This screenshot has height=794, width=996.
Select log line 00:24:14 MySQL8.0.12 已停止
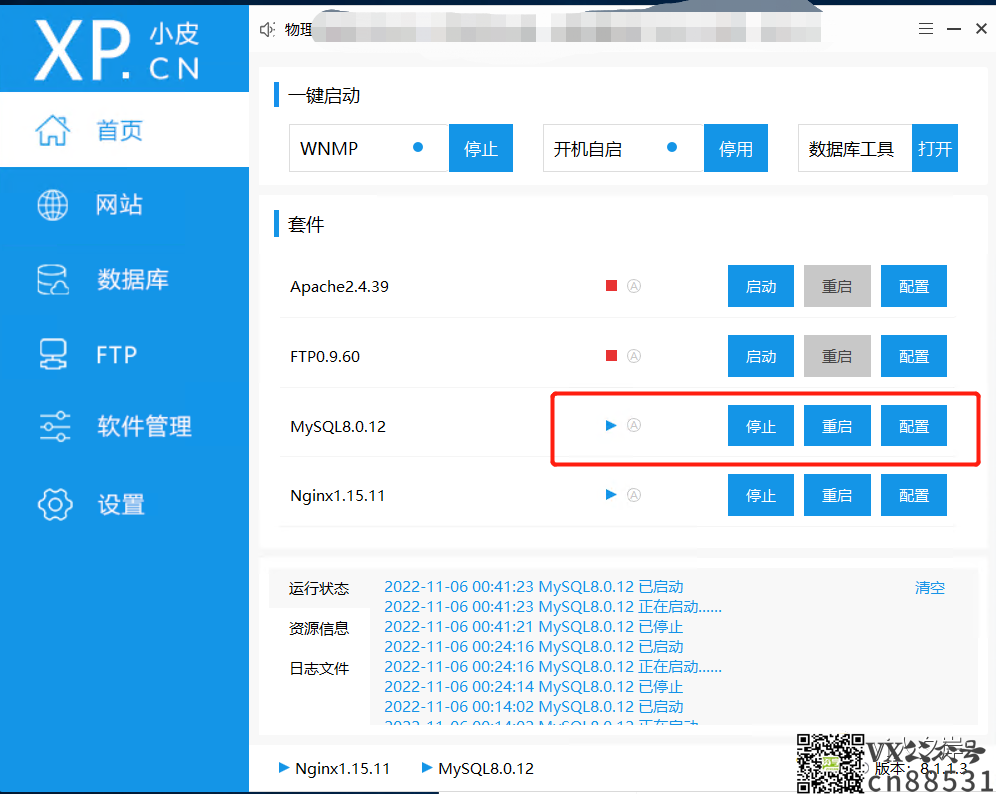click(534, 687)
